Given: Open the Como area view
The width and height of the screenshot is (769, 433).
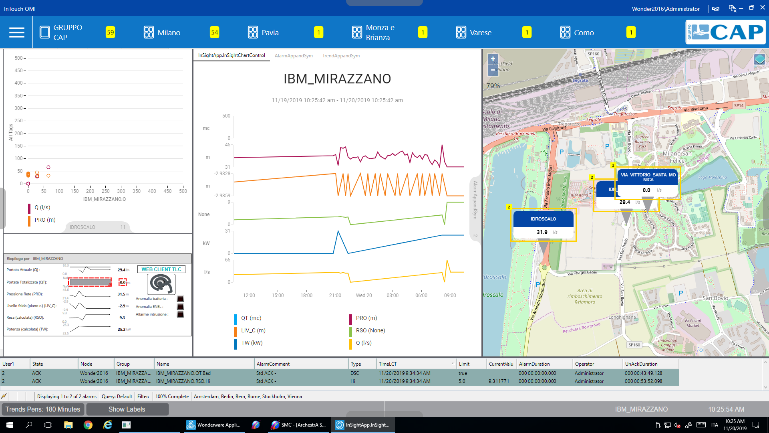Looking at the screenshot, I should point(577,32).
